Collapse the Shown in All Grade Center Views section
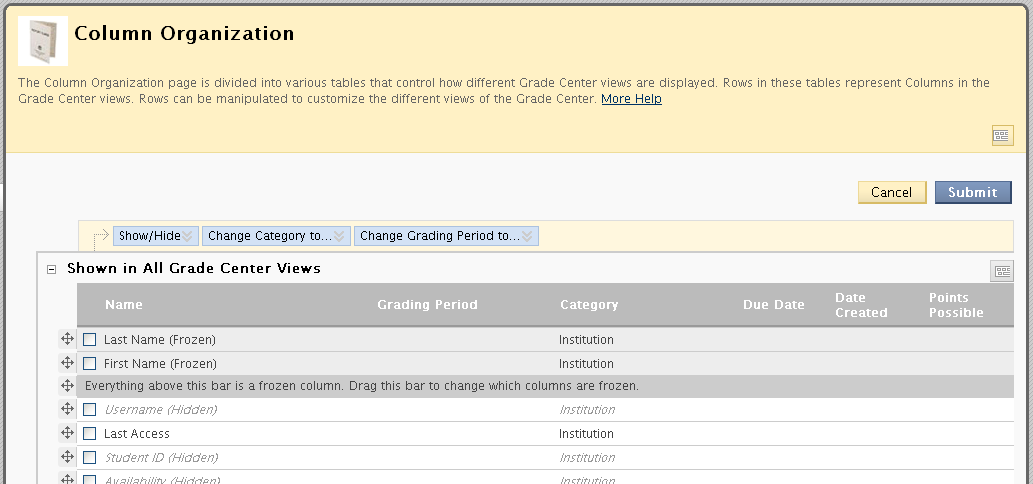 [51, 269]
